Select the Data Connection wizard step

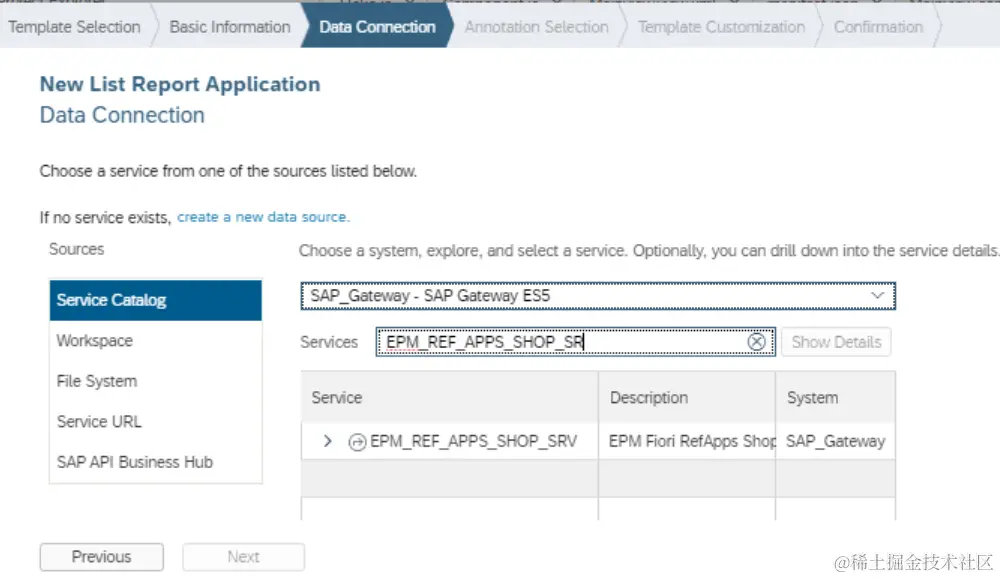click(x=377, y=27)
